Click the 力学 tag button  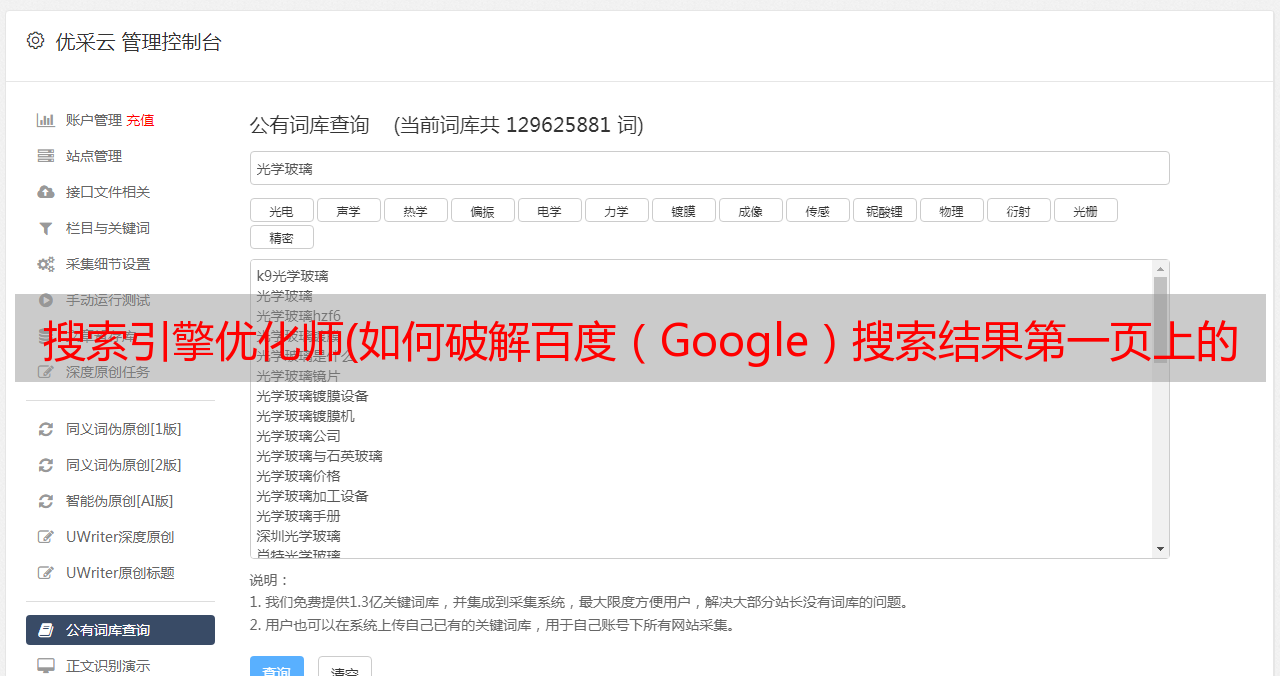[x=616, y=210]
